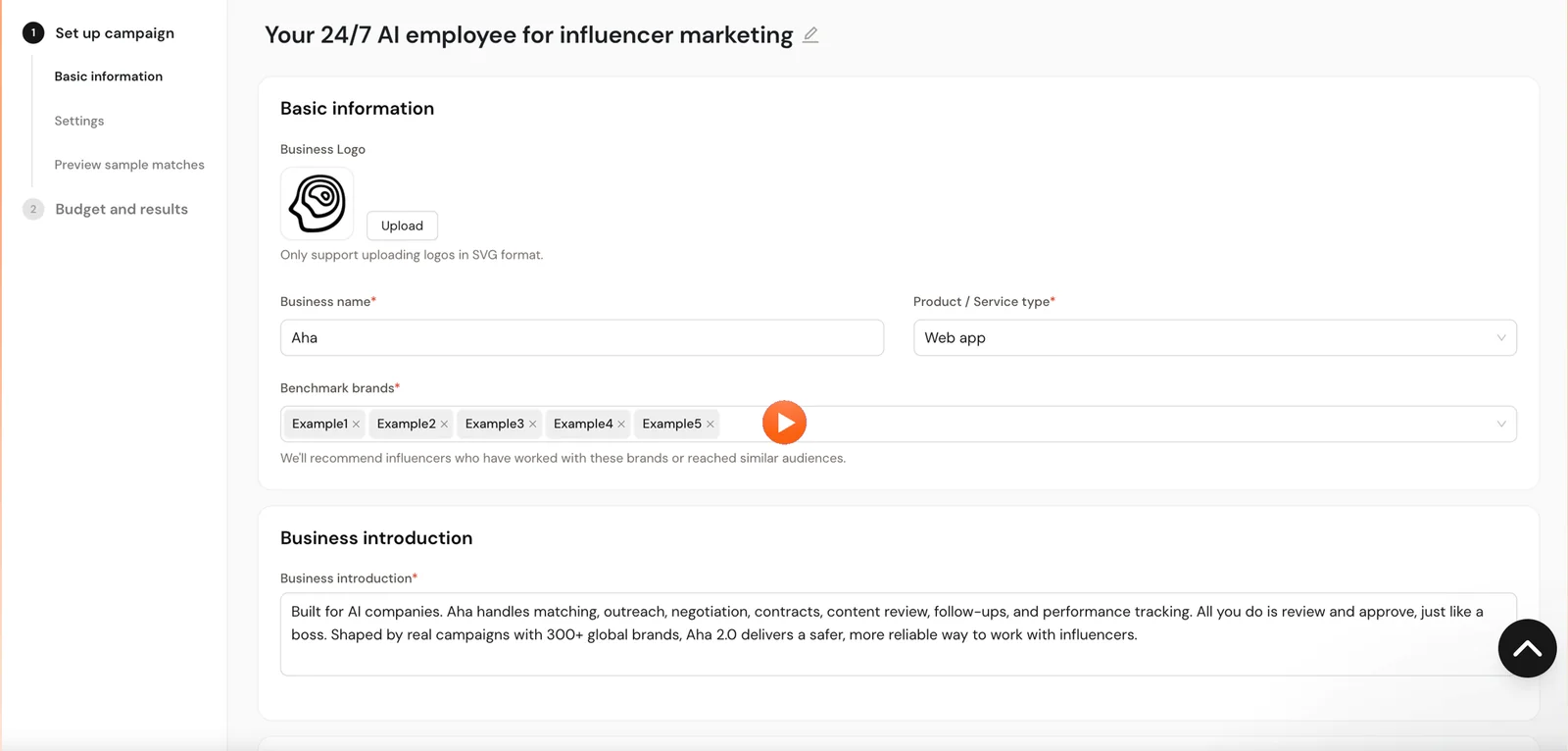1568x751 pixels.
Task: Open step 2 Budget and results
Action: click(122, 209)
